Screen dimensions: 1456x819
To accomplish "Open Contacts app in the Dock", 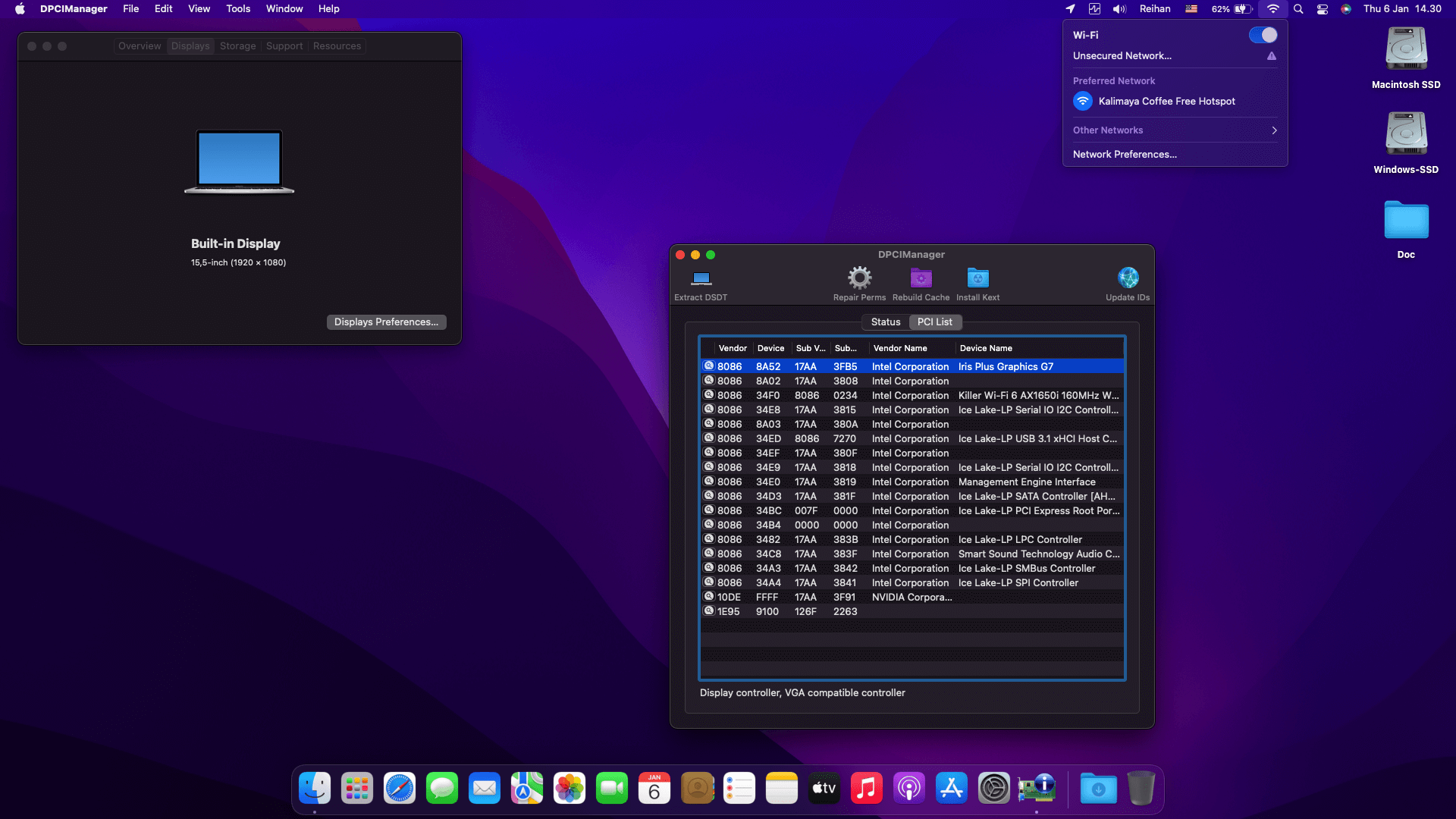I will pyautogui.click(x=697, y=789).
